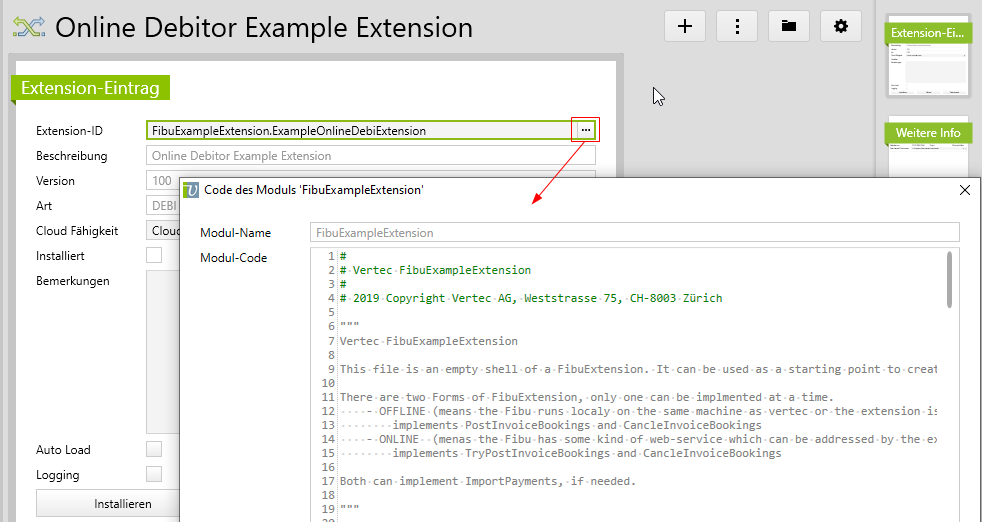The width and height of the screenshot is (982, 522).
Task: Click the Vertec extension icon beside the title
Action: pyautogui.click(x=26, y=28)
